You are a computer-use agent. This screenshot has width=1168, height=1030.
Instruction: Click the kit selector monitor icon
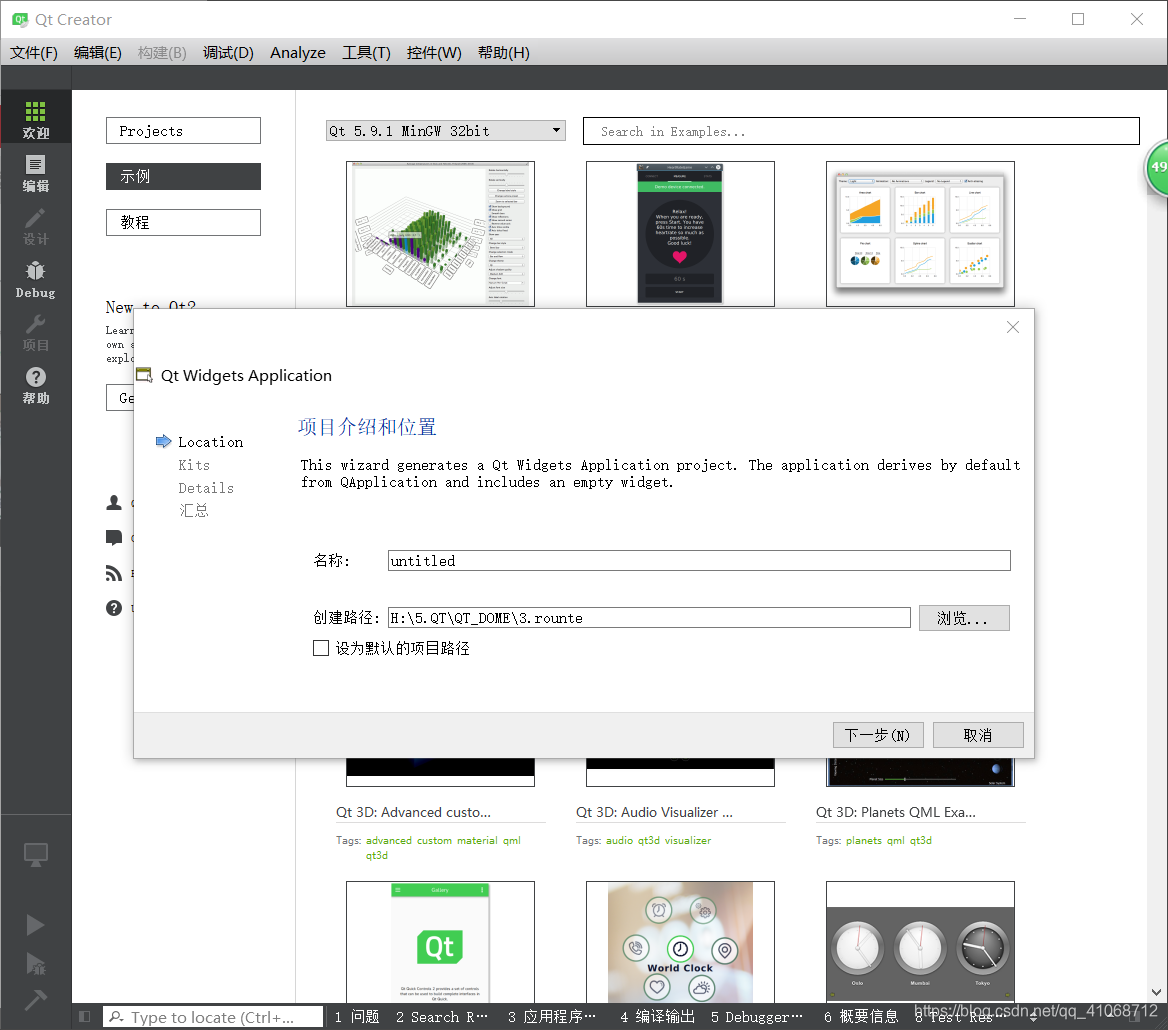click(x=36, y=854)
